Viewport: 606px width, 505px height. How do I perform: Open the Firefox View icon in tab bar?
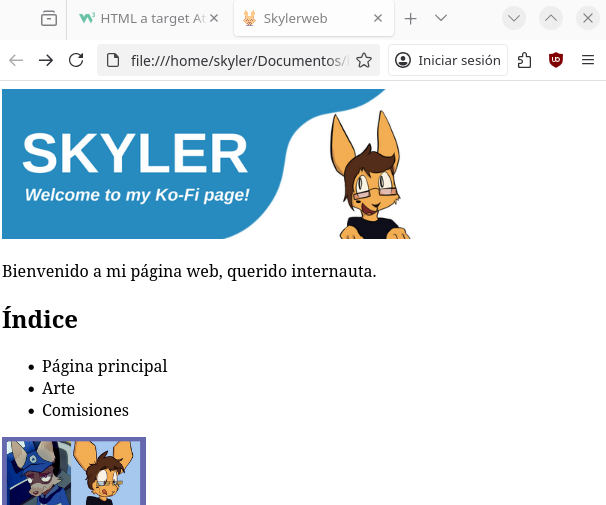[49, 18]
